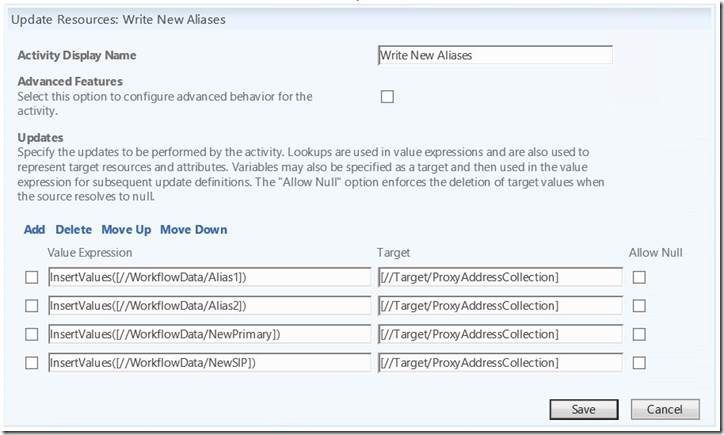
Task: Click the Move Down link
Action: click(x=193, y=229)
